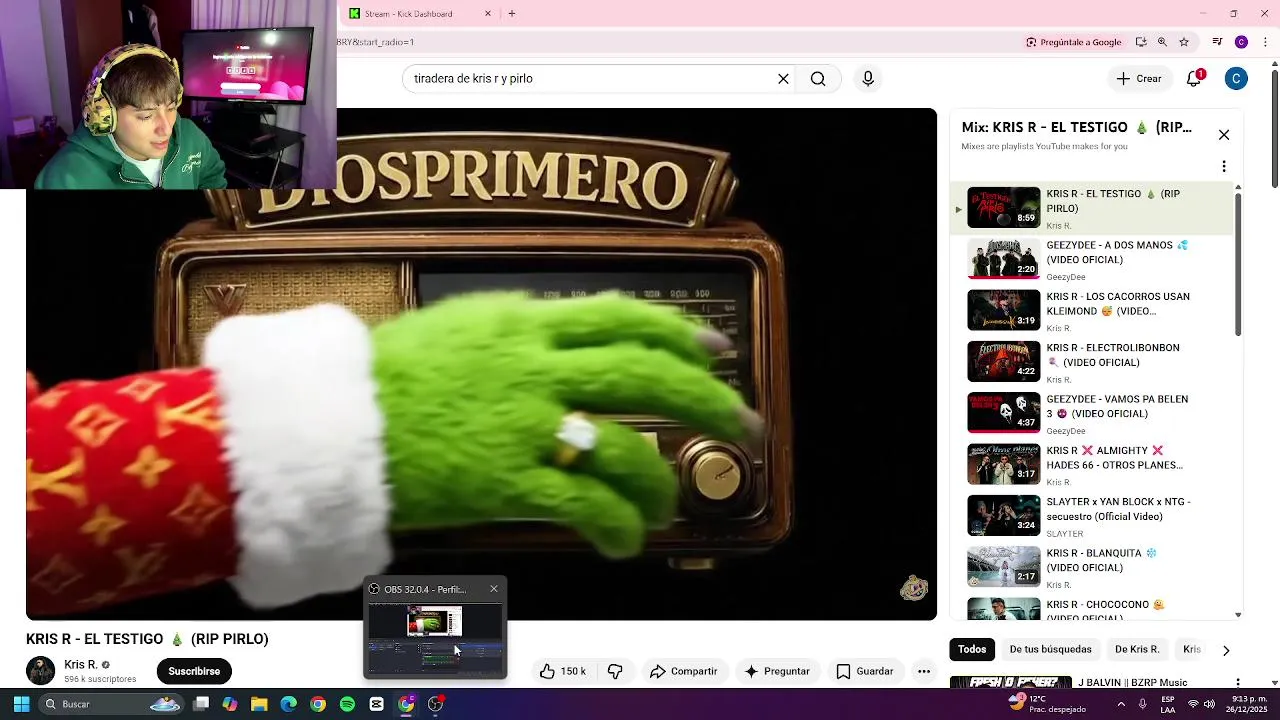
Task: Click the Compartir share button
Action: [x=684, y=671]
